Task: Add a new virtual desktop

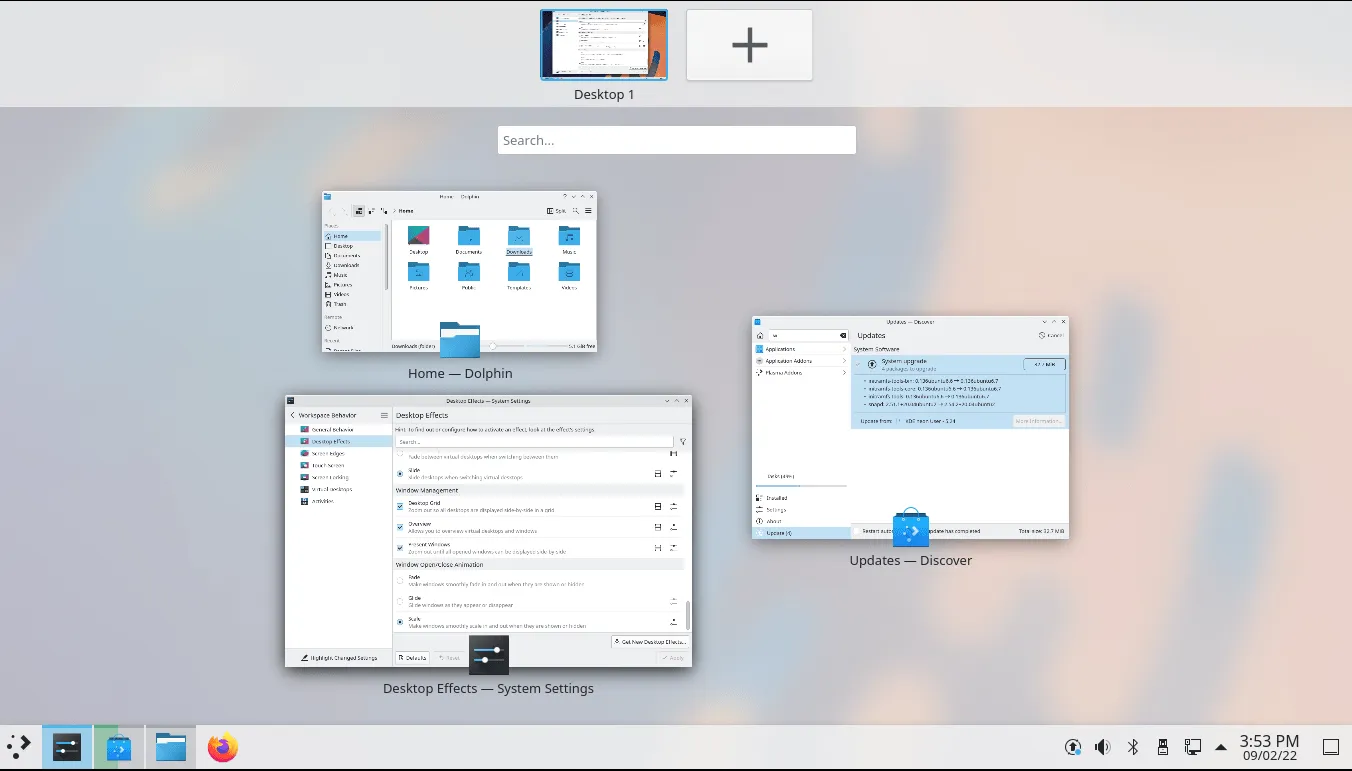Action: (749, 45)
